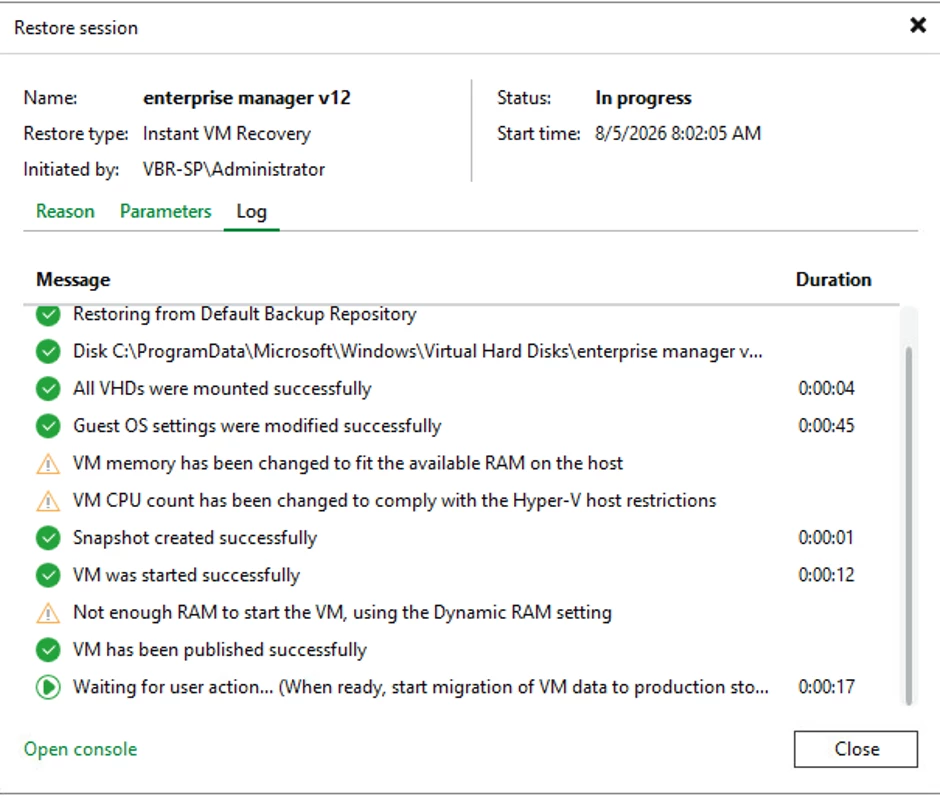The height and width of the screenshot is (799, 940).
Task: Select 'Not enough RAM to start the VM' text
Action: (x=342, y=612)
